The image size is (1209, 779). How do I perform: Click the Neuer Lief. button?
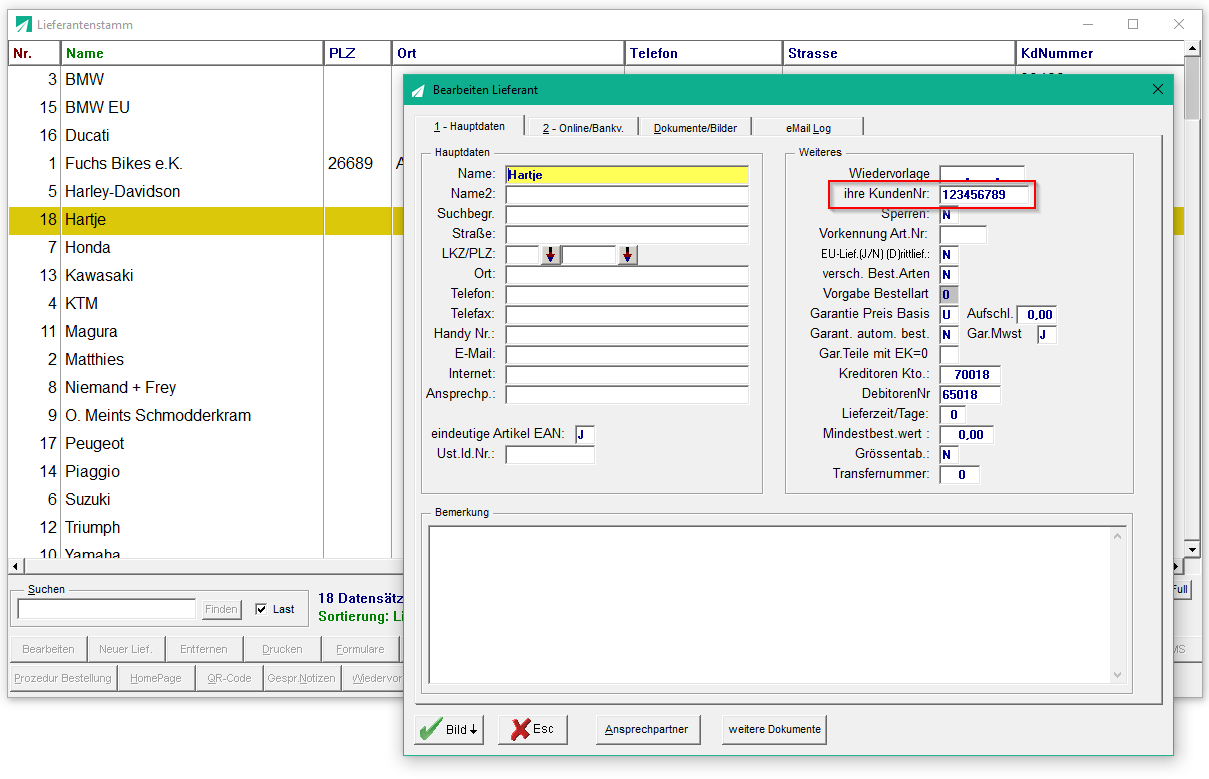click(x=126, y=649)
